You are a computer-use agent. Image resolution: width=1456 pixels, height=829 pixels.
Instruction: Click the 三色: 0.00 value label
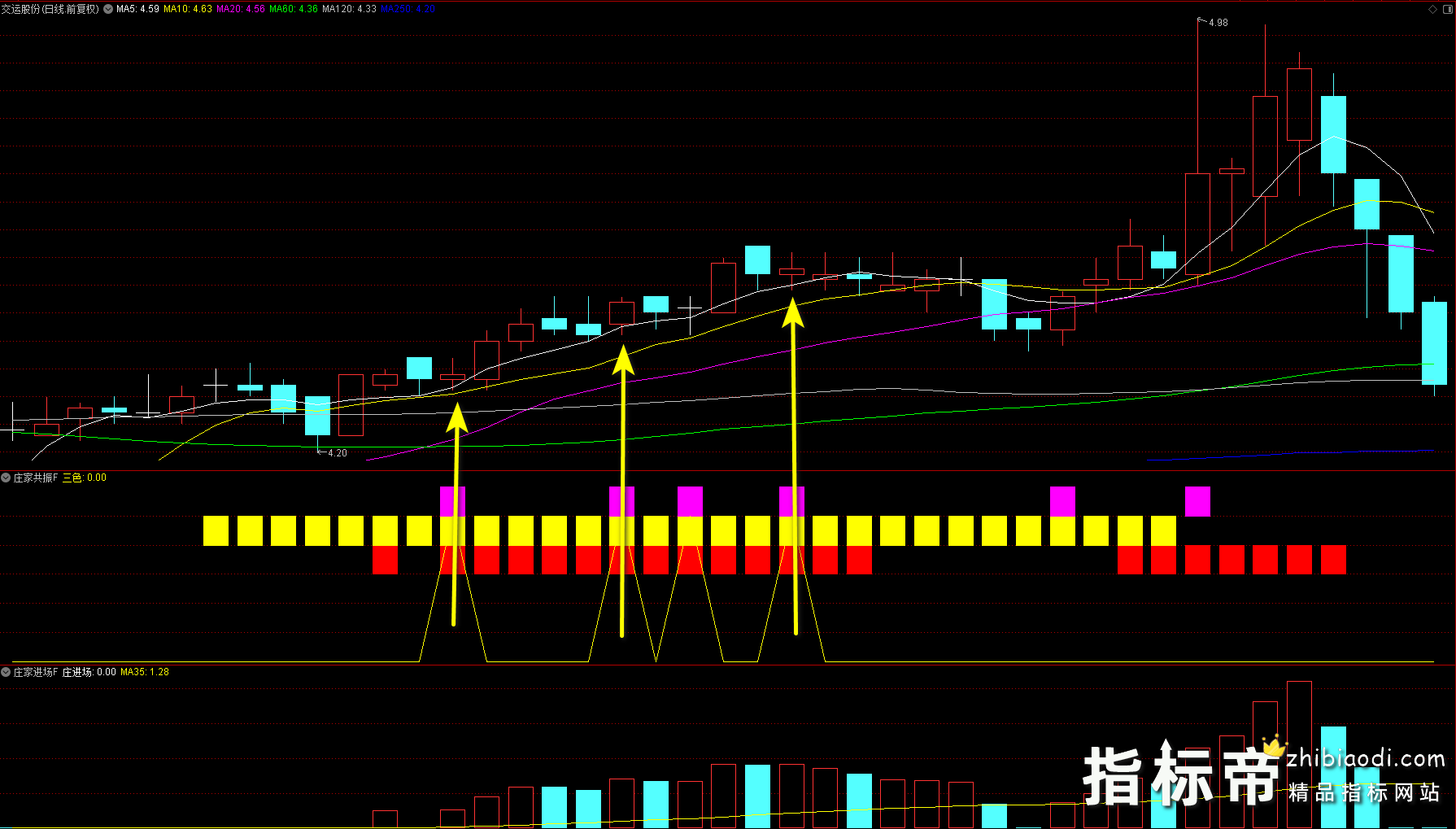tap(85, 478)
